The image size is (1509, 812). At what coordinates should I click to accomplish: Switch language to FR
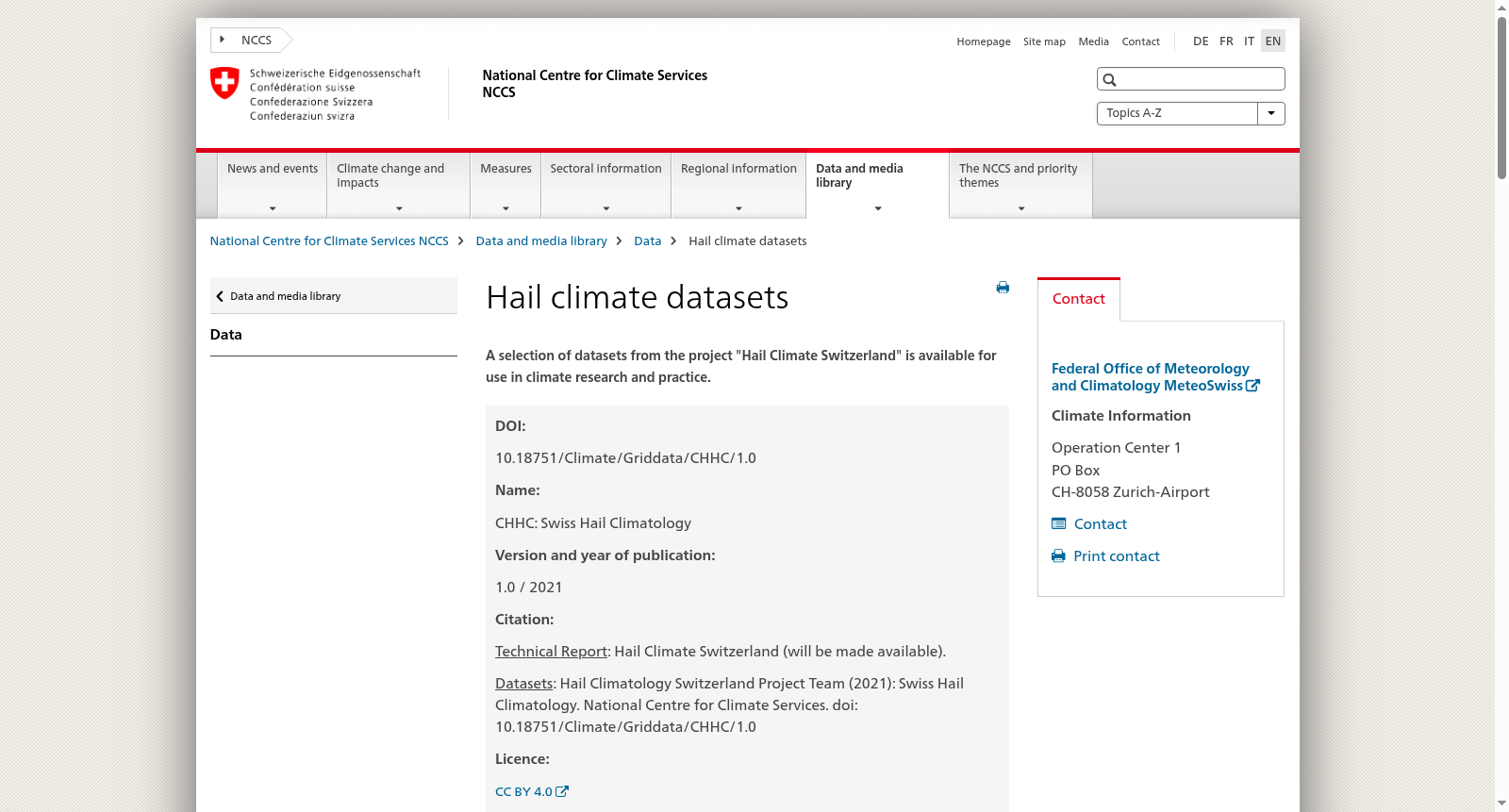(1226, 41)
